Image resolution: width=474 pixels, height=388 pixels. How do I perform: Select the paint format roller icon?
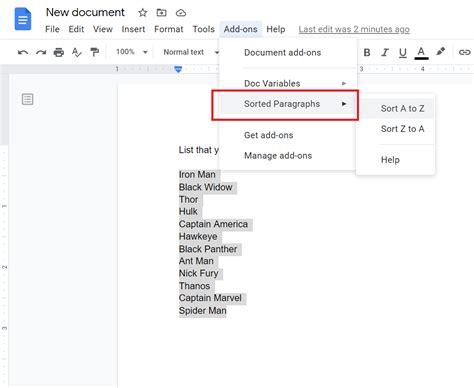[95, 52]
